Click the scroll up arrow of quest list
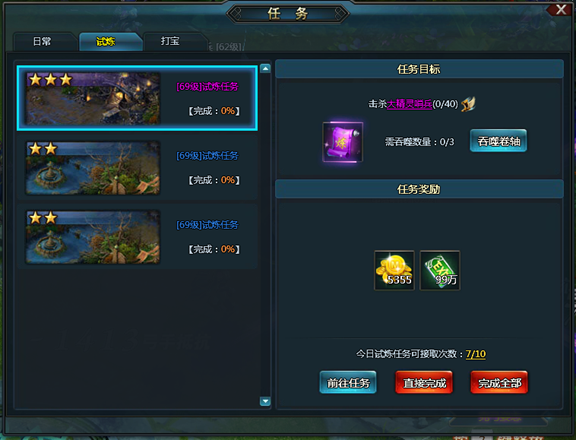The height and width of the screenshot is (440, 576). pyautogui.click(x=265, y=68)
